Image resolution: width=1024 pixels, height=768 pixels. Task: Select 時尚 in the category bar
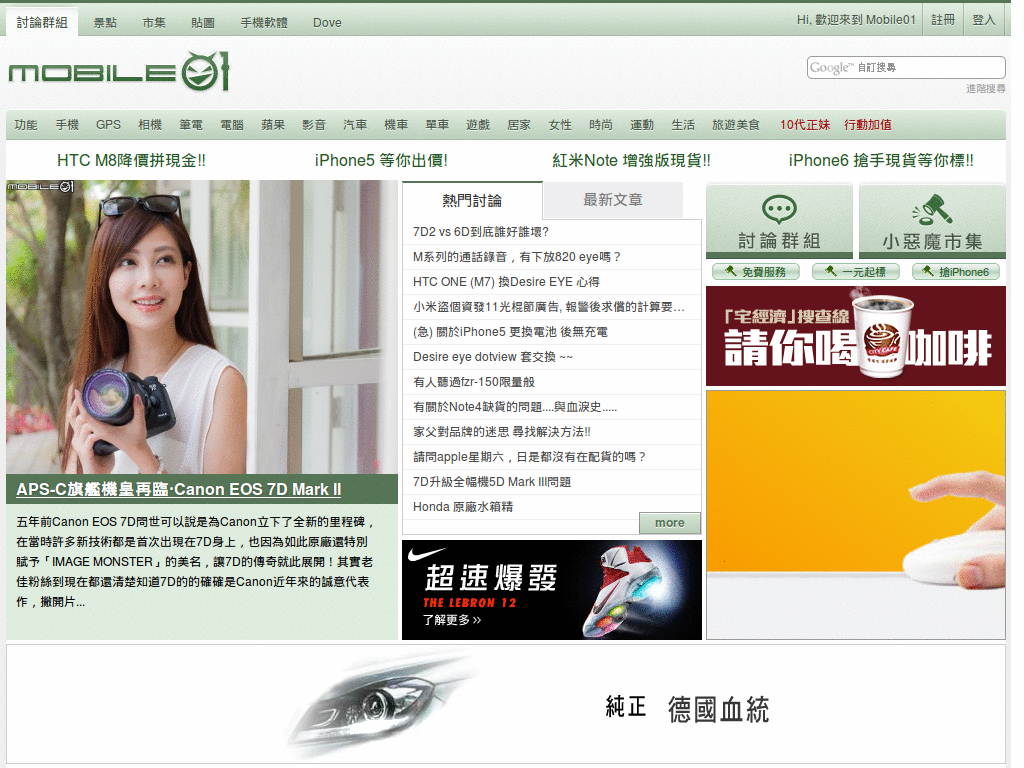[x=601, y=125]
